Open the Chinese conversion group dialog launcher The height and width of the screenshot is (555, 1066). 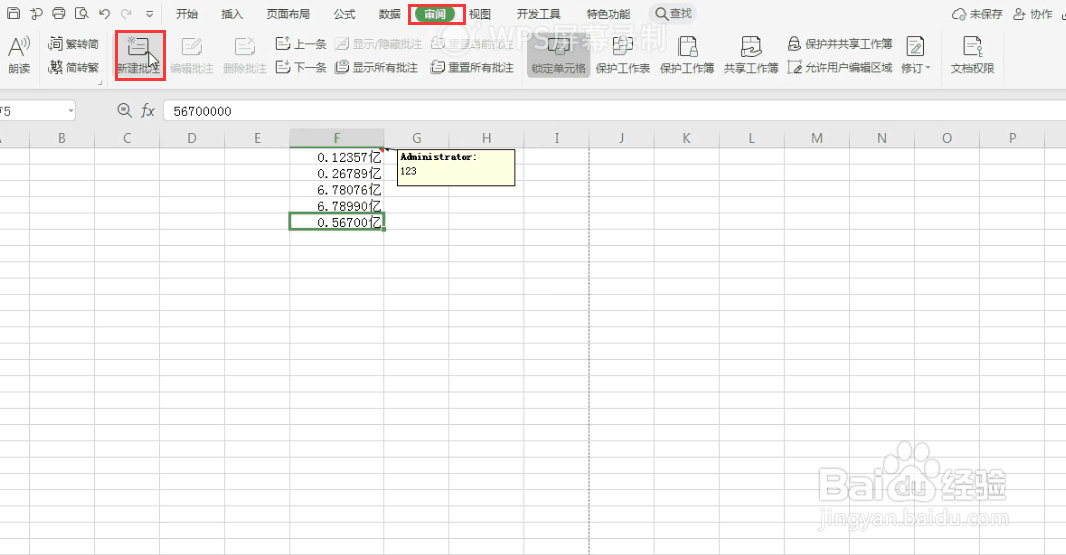tap(100, 82)
